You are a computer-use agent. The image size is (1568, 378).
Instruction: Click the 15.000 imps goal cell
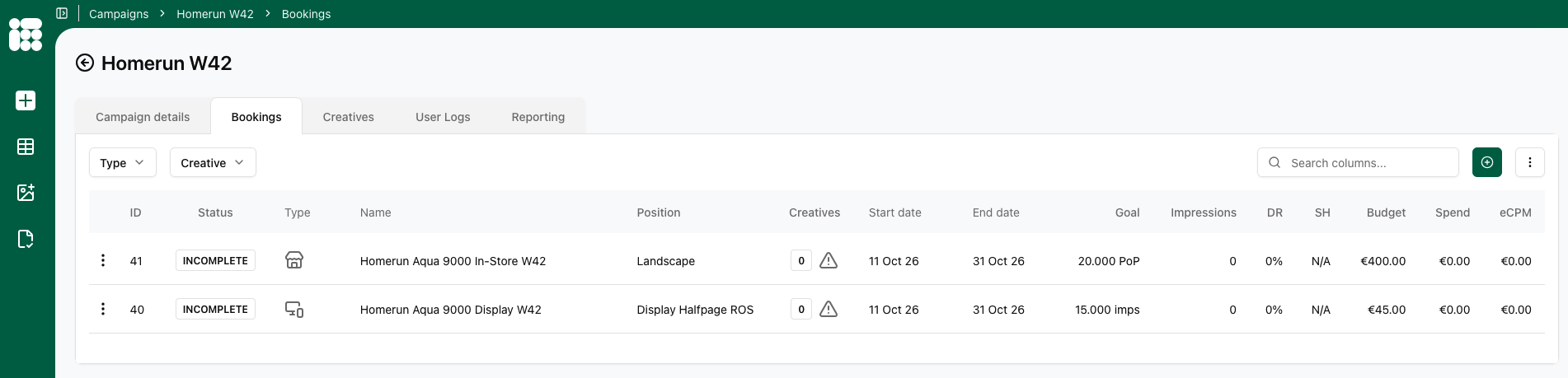[1107, 310]
